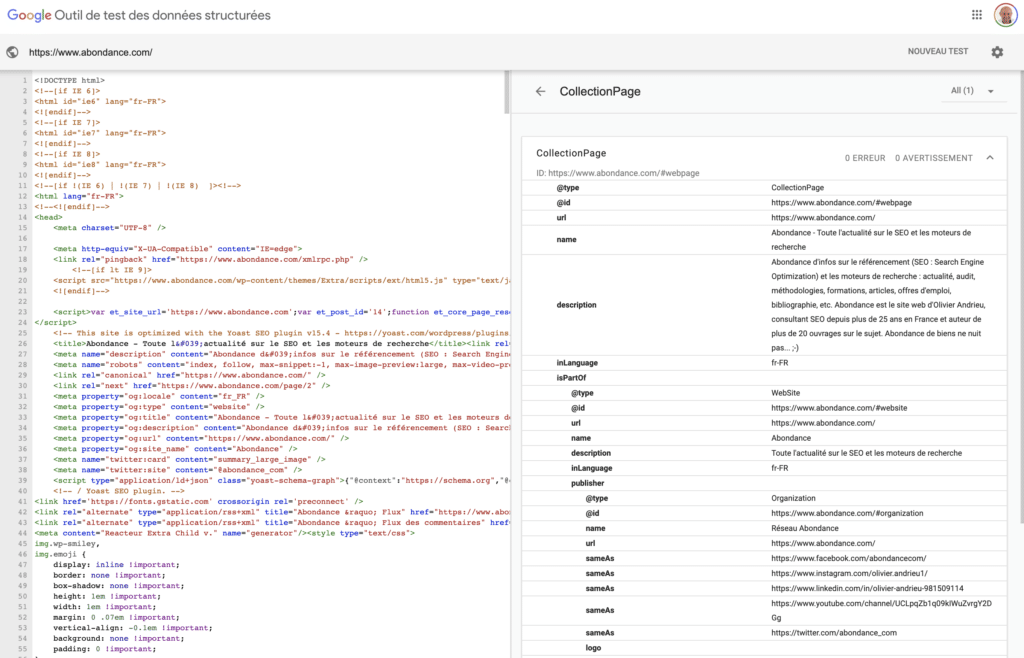Screen dimensions: 1024x658
Task: Open the user account avatar
Action: pyautogui.click(x=1005, y=15)
